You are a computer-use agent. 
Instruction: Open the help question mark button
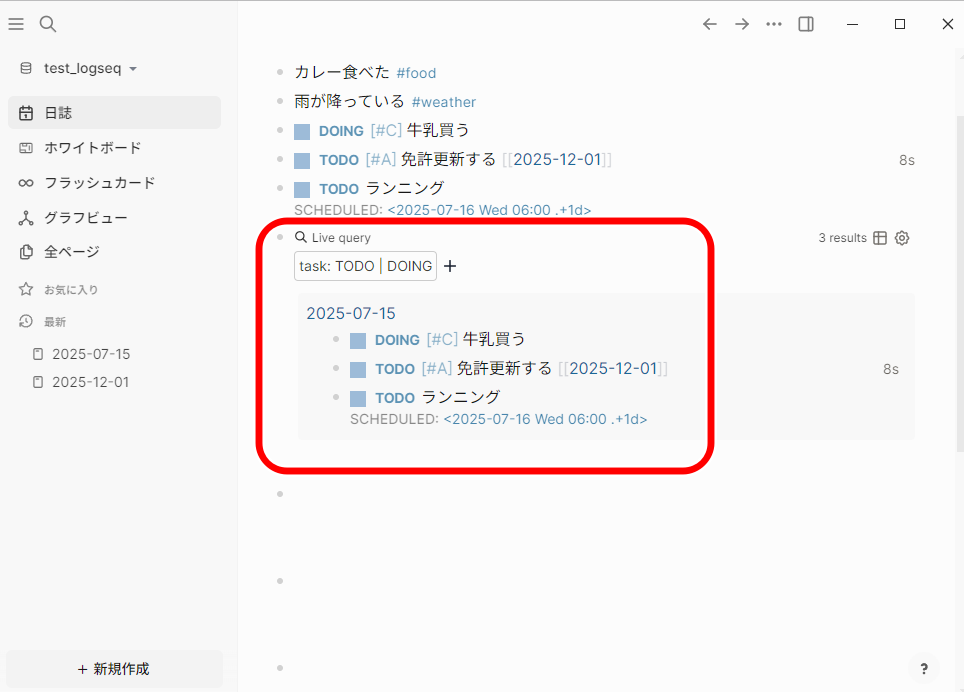coord(923,669)
